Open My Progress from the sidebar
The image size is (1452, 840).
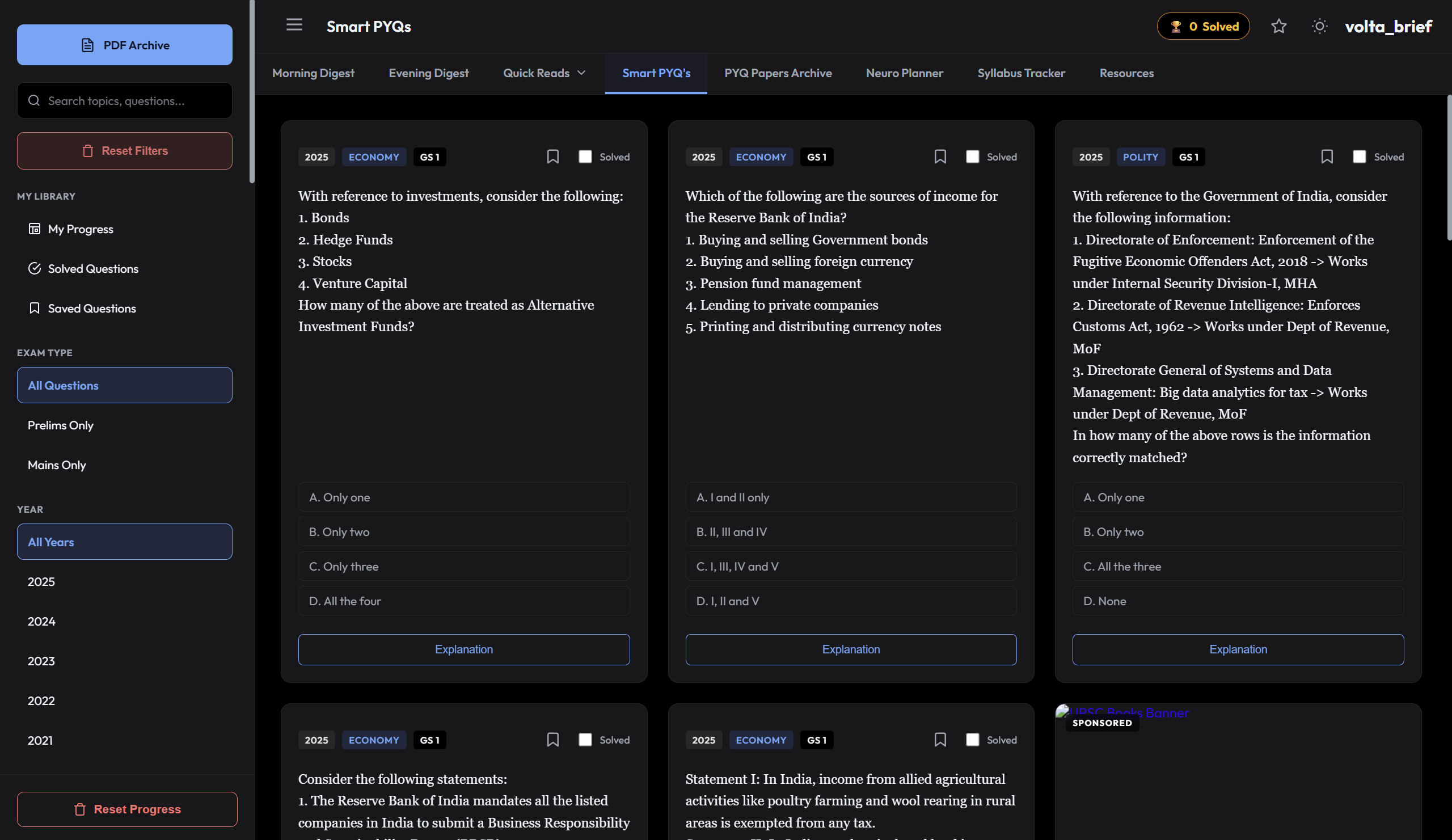81,229
